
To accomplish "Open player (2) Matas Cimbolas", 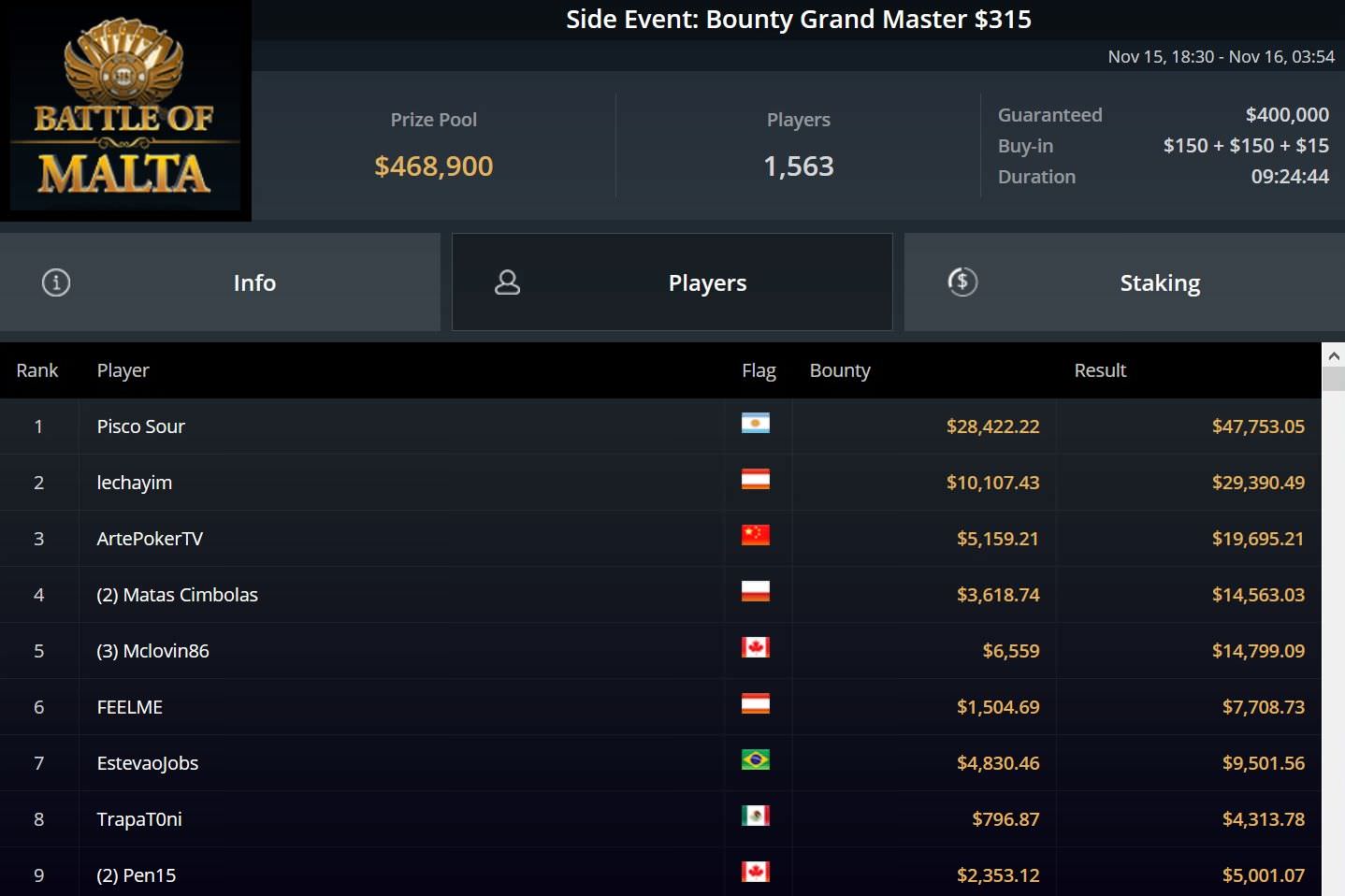I will pos(178,595).
